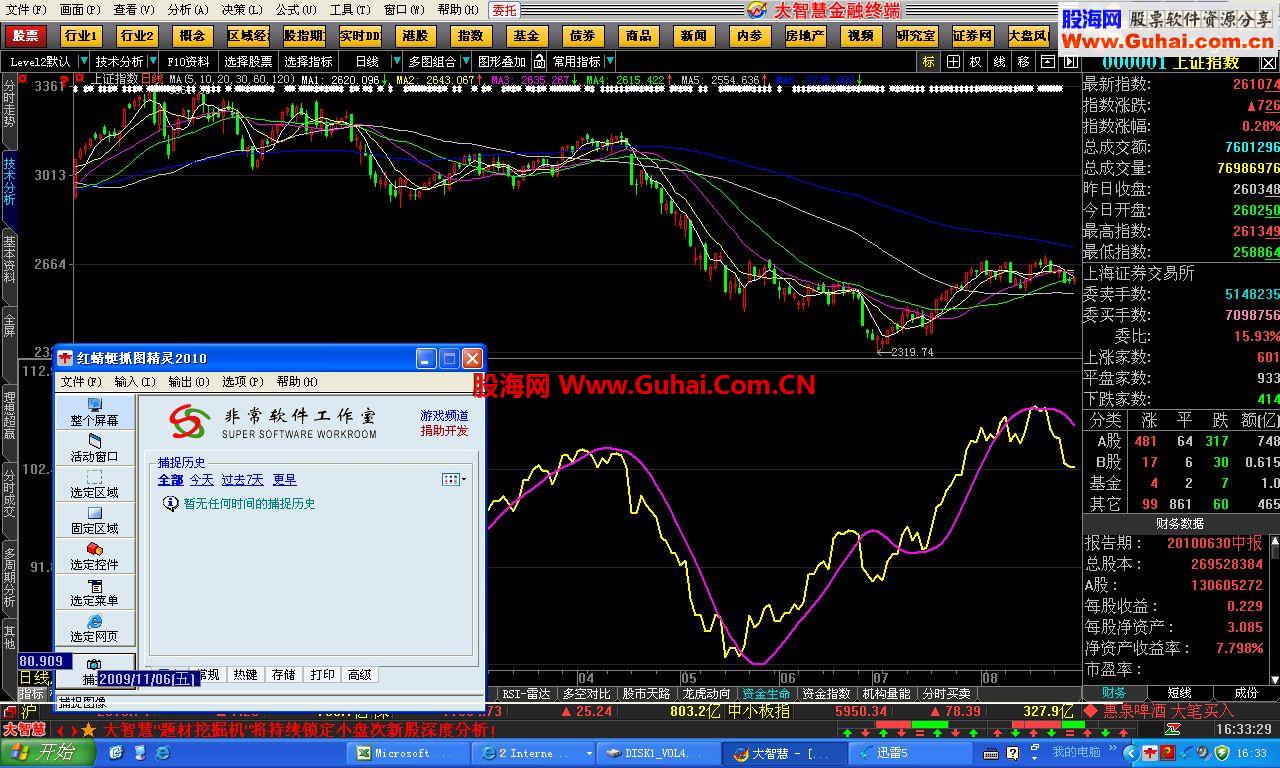Expand the 技术分析 dropdown arrow

coord(152,61)
